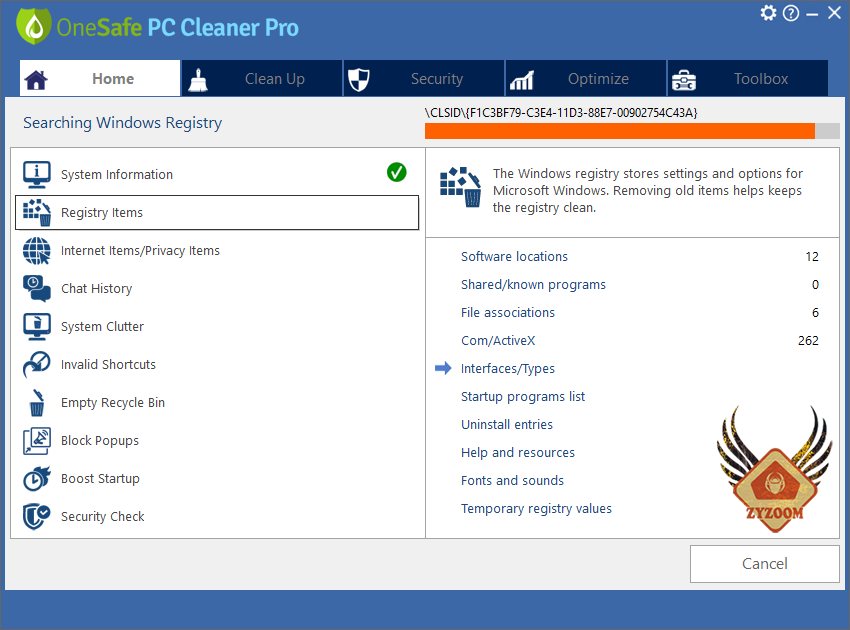The image size is (850, 630).
Task: Click the System Clutter monitor icon
Action: tap(37, 326)
